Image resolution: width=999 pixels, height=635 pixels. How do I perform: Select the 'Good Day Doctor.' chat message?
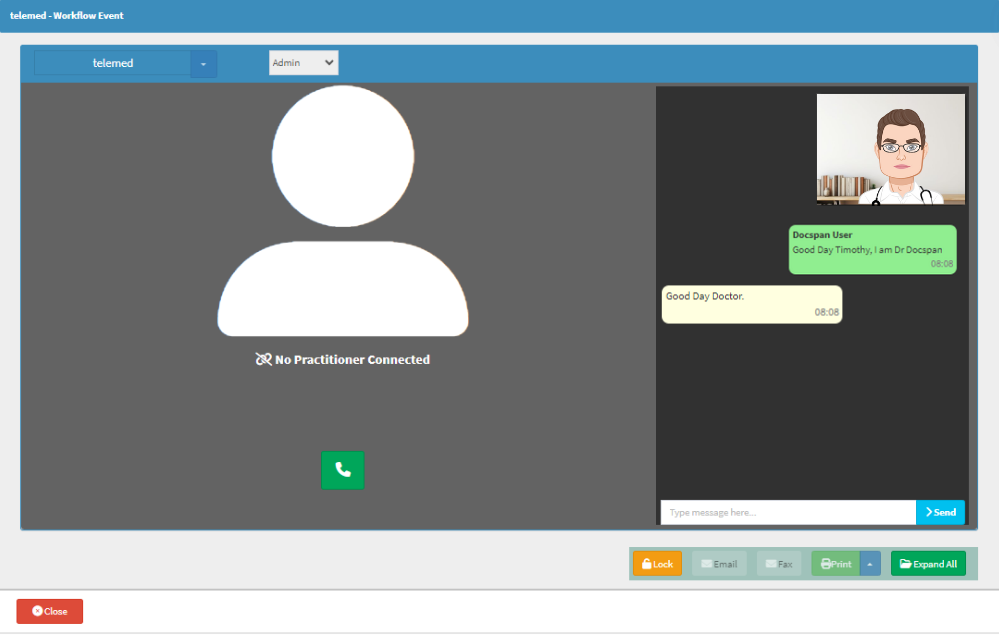tap(752, 304)
